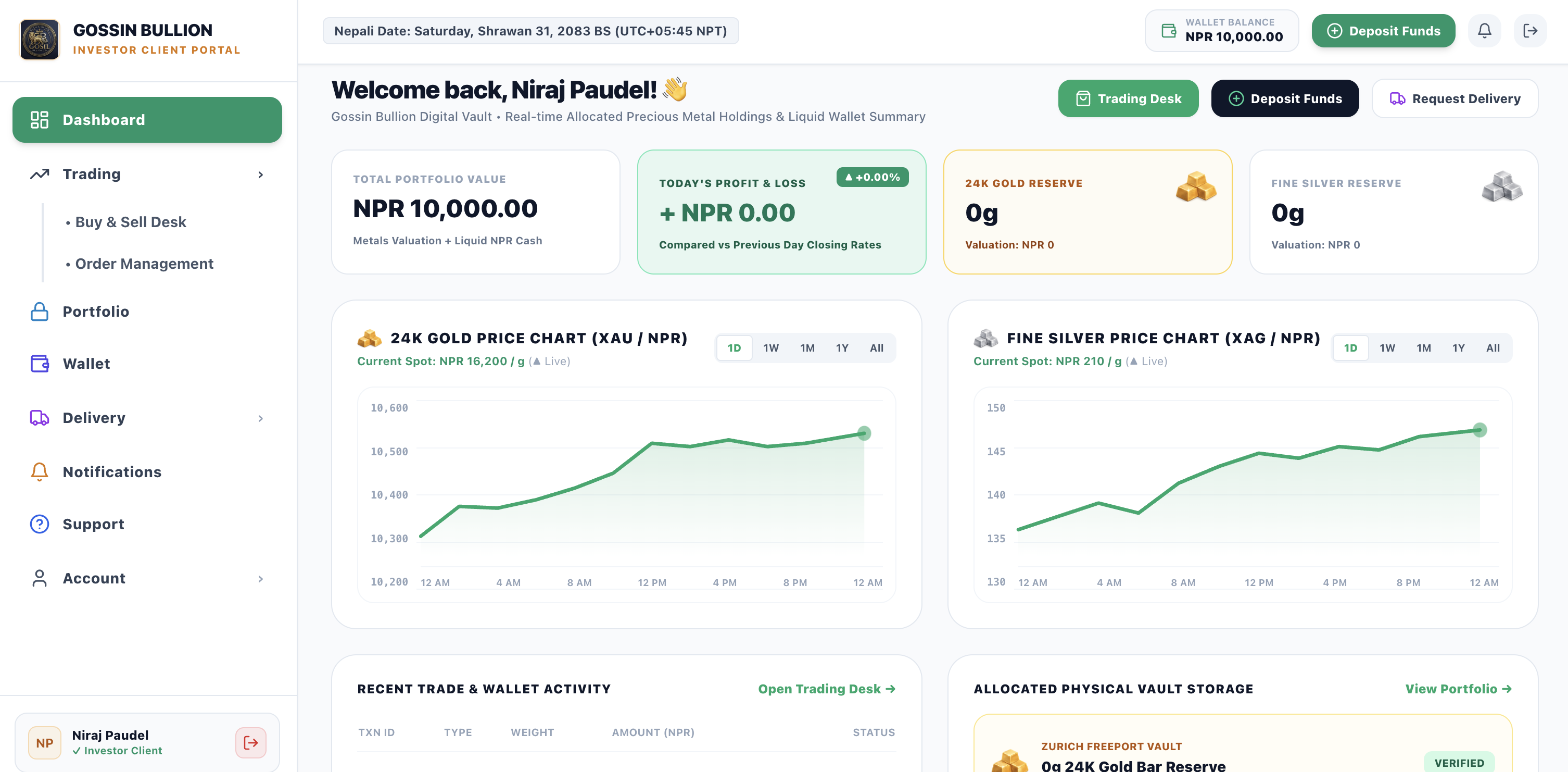
Task: Click the TYPE column header
Action: pos(458,732)
